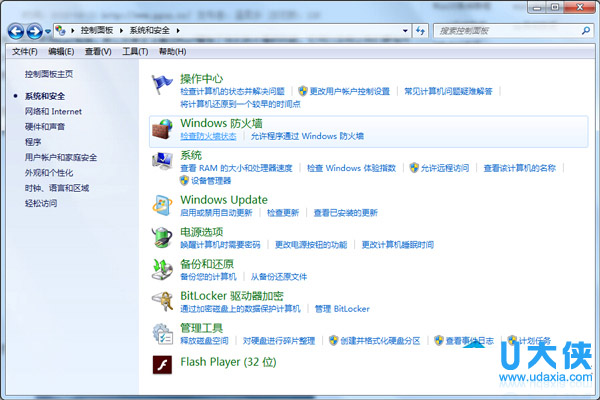Click the Control Panel icon in address bar
The width and height of the screenshot is (600, 400).
(60, 30)
